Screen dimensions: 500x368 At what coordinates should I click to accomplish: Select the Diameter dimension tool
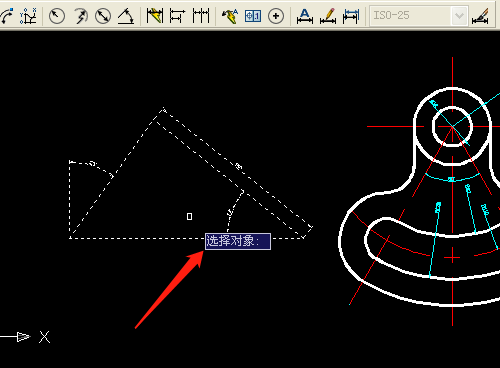pyautogui.click(x=103, y=16)
